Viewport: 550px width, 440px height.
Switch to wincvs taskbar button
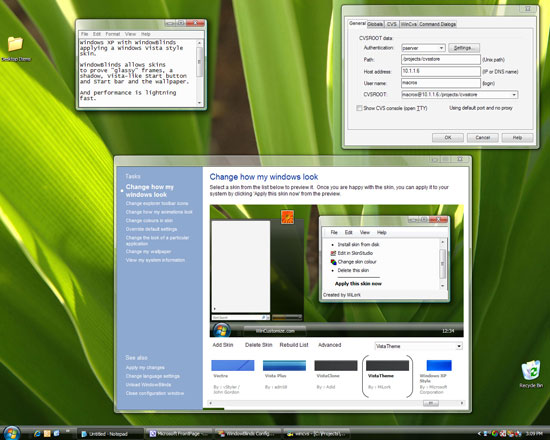click(316, 434)
